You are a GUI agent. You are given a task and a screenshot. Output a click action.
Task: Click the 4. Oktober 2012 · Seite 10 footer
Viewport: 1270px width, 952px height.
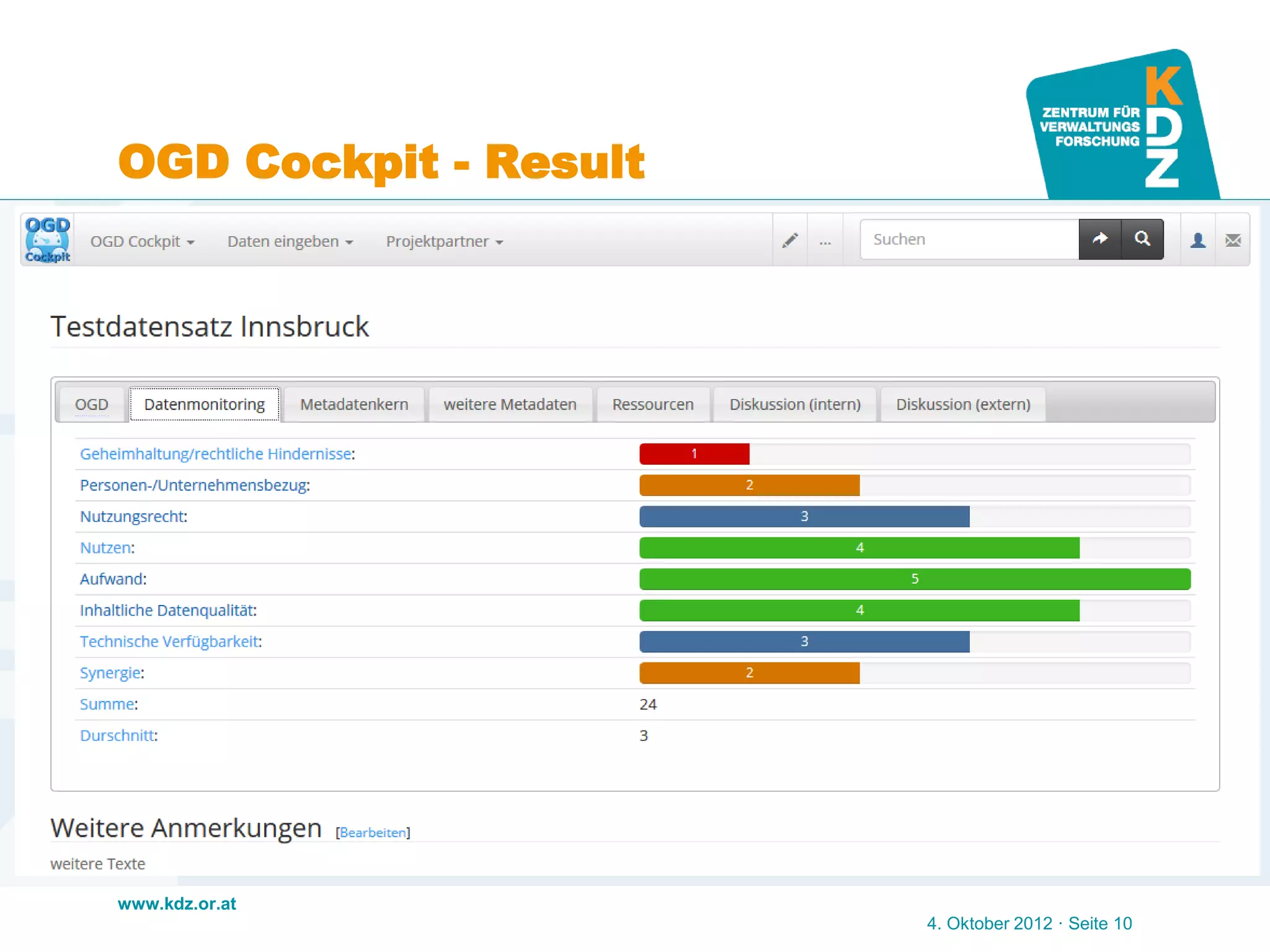click(x=1029, y=923)
